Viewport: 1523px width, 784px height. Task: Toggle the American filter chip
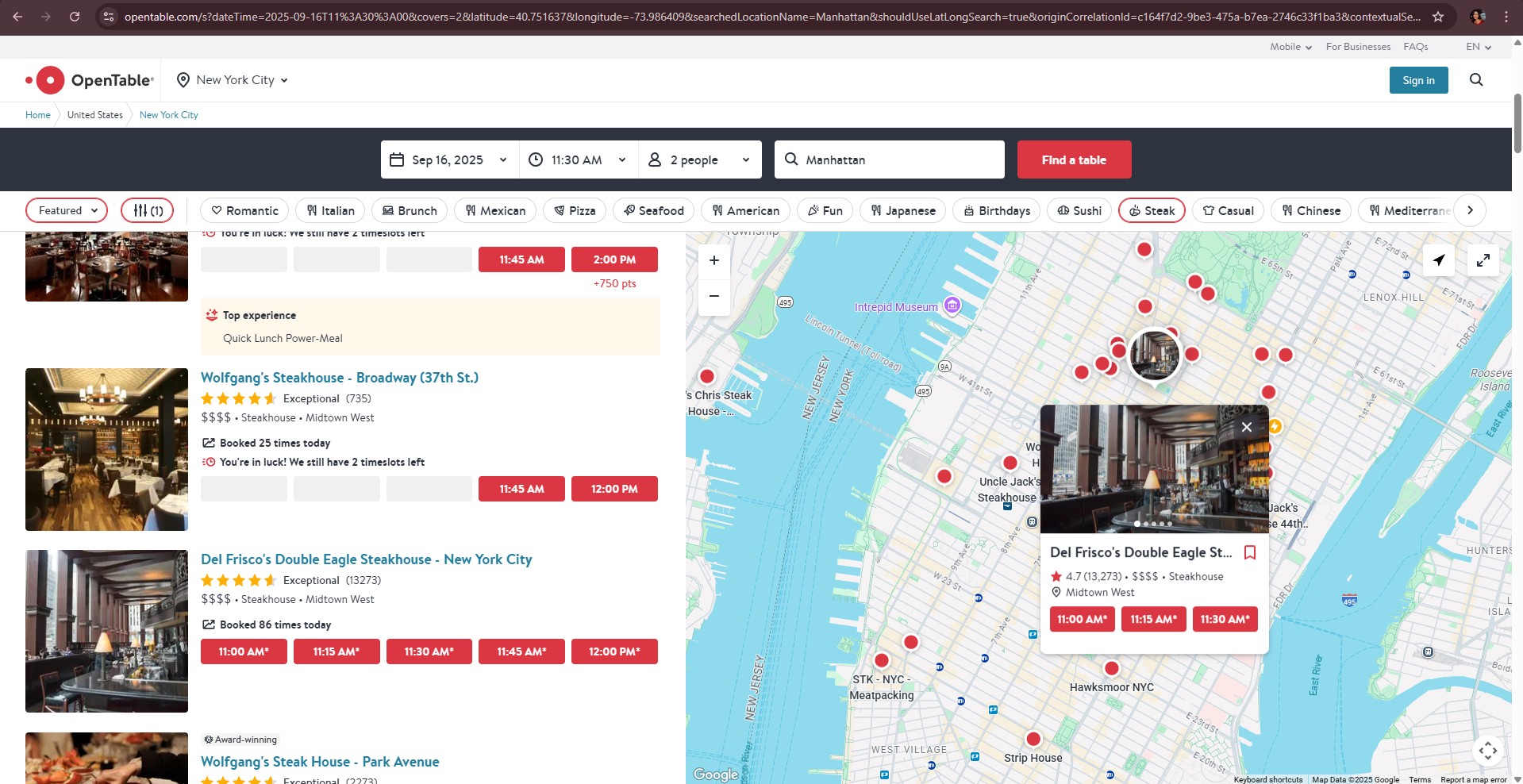745,210
